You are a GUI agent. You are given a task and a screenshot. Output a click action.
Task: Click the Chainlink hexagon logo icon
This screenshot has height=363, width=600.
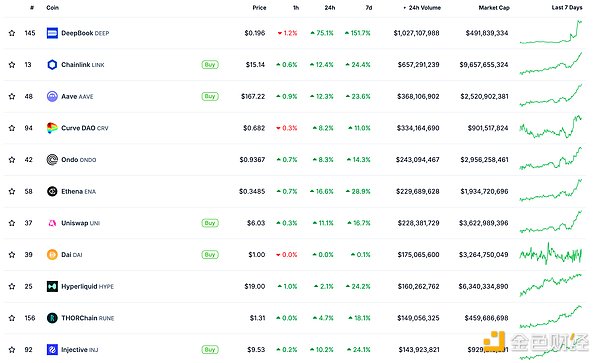click(52, 65)
